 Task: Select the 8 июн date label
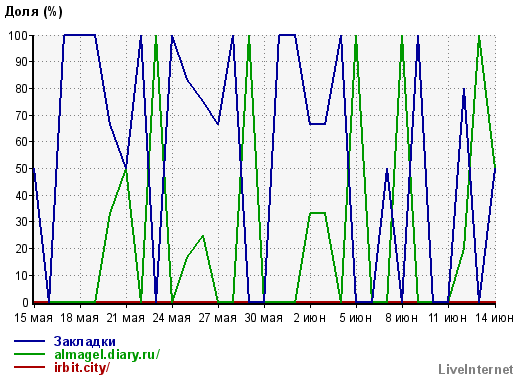pos(402,318)
